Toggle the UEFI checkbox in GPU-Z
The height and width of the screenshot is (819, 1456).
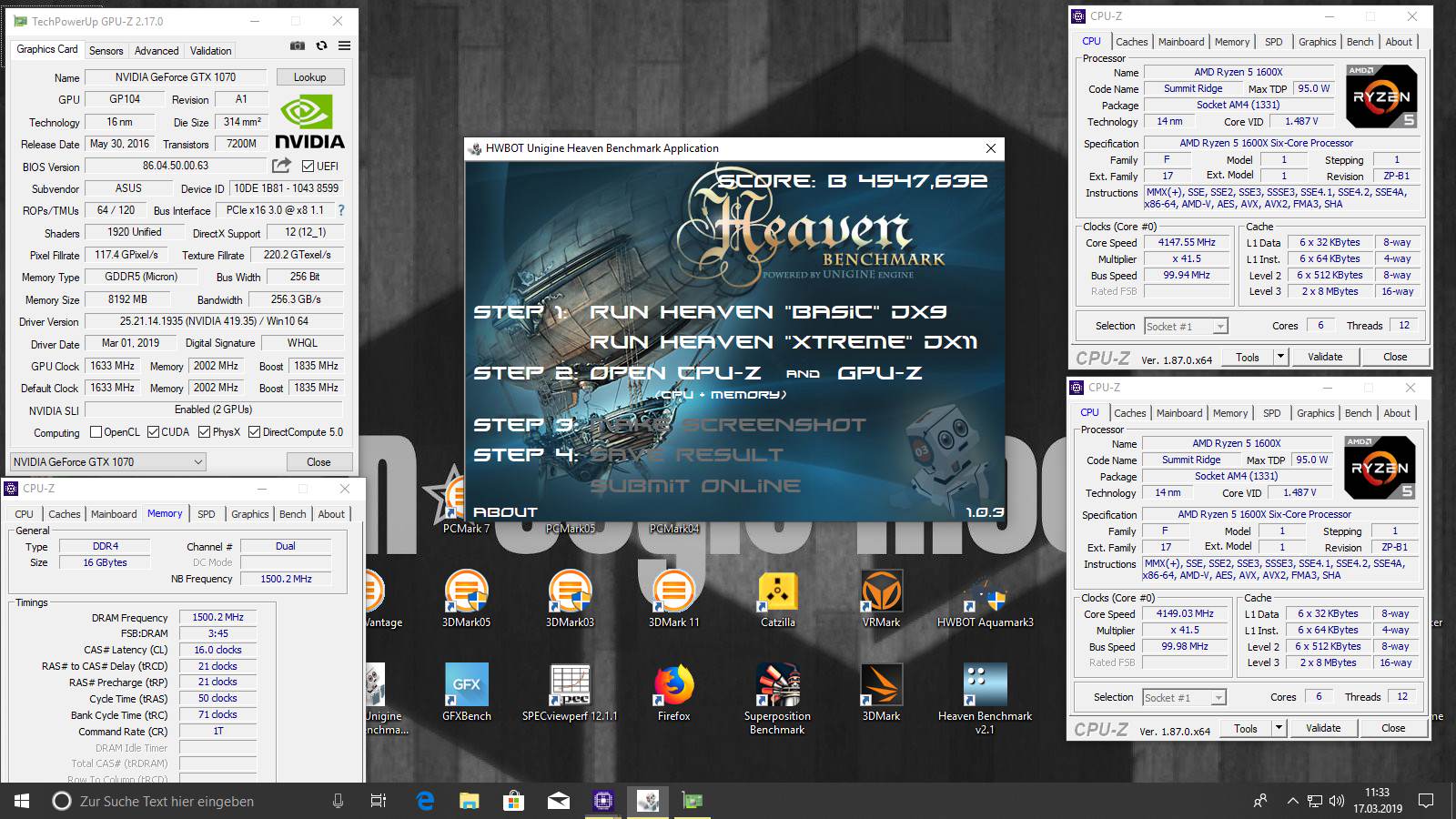tap(308, 167)
